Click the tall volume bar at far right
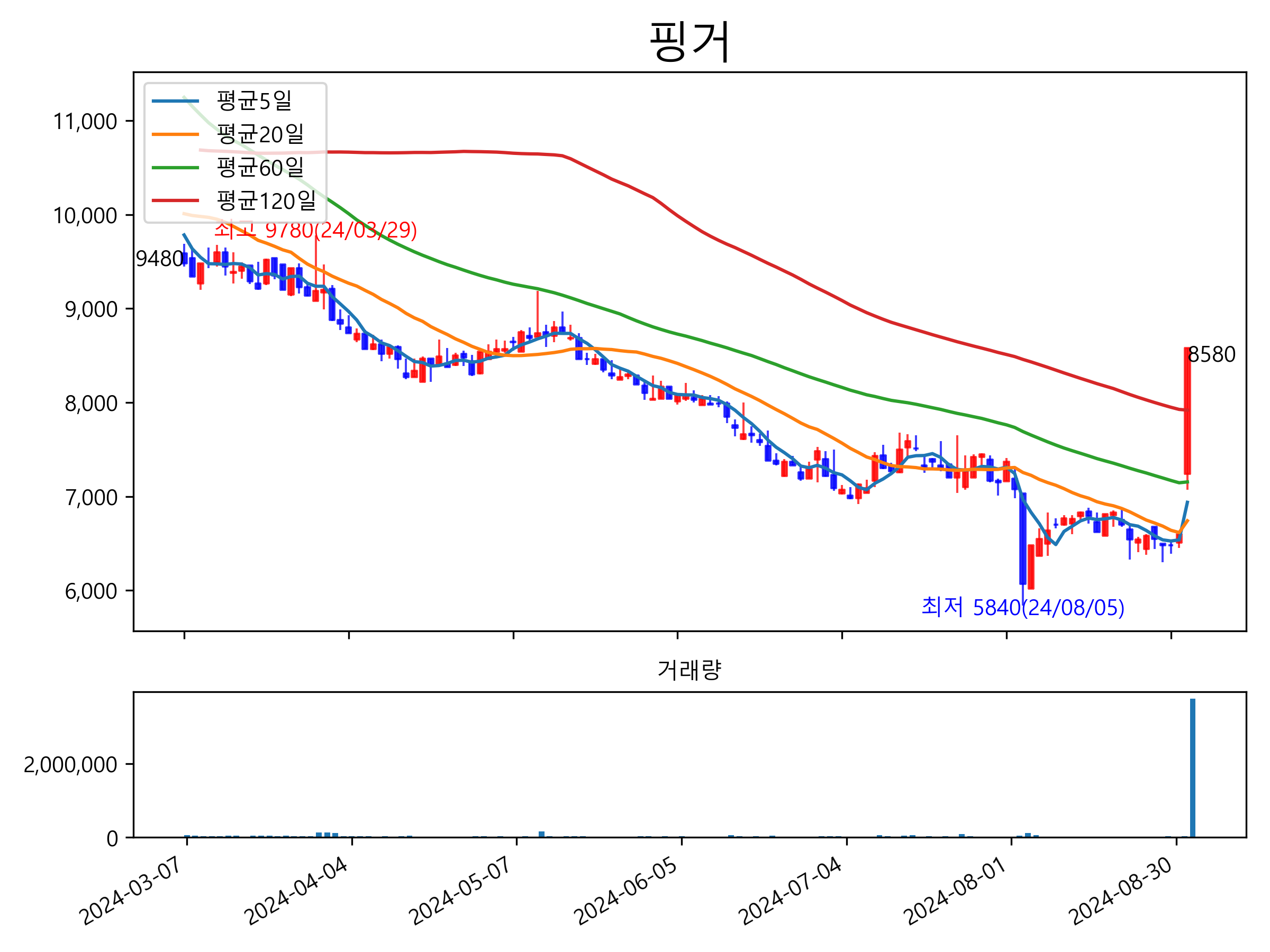The width and height of the screenshot is (1270, 952). 1193,768
